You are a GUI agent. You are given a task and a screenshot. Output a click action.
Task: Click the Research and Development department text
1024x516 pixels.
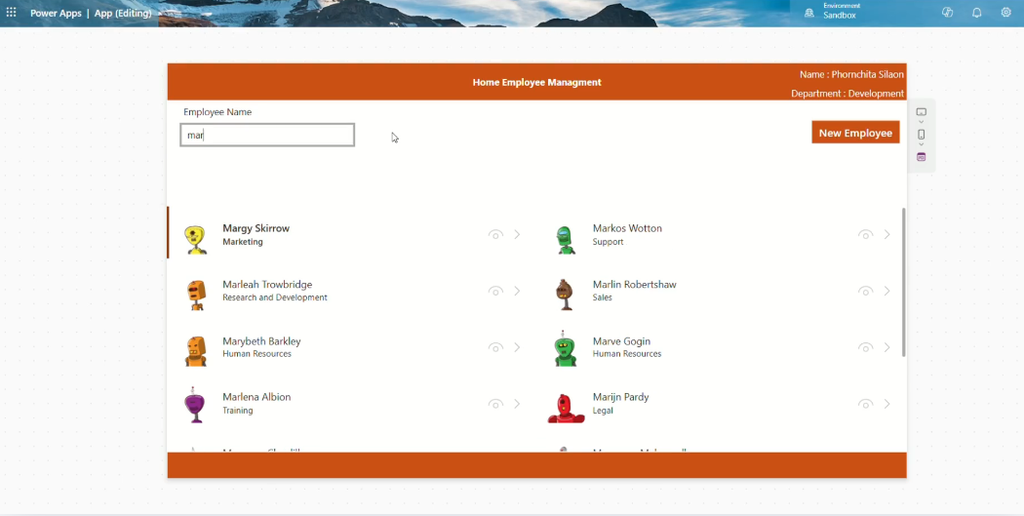[x=275, y=297]
